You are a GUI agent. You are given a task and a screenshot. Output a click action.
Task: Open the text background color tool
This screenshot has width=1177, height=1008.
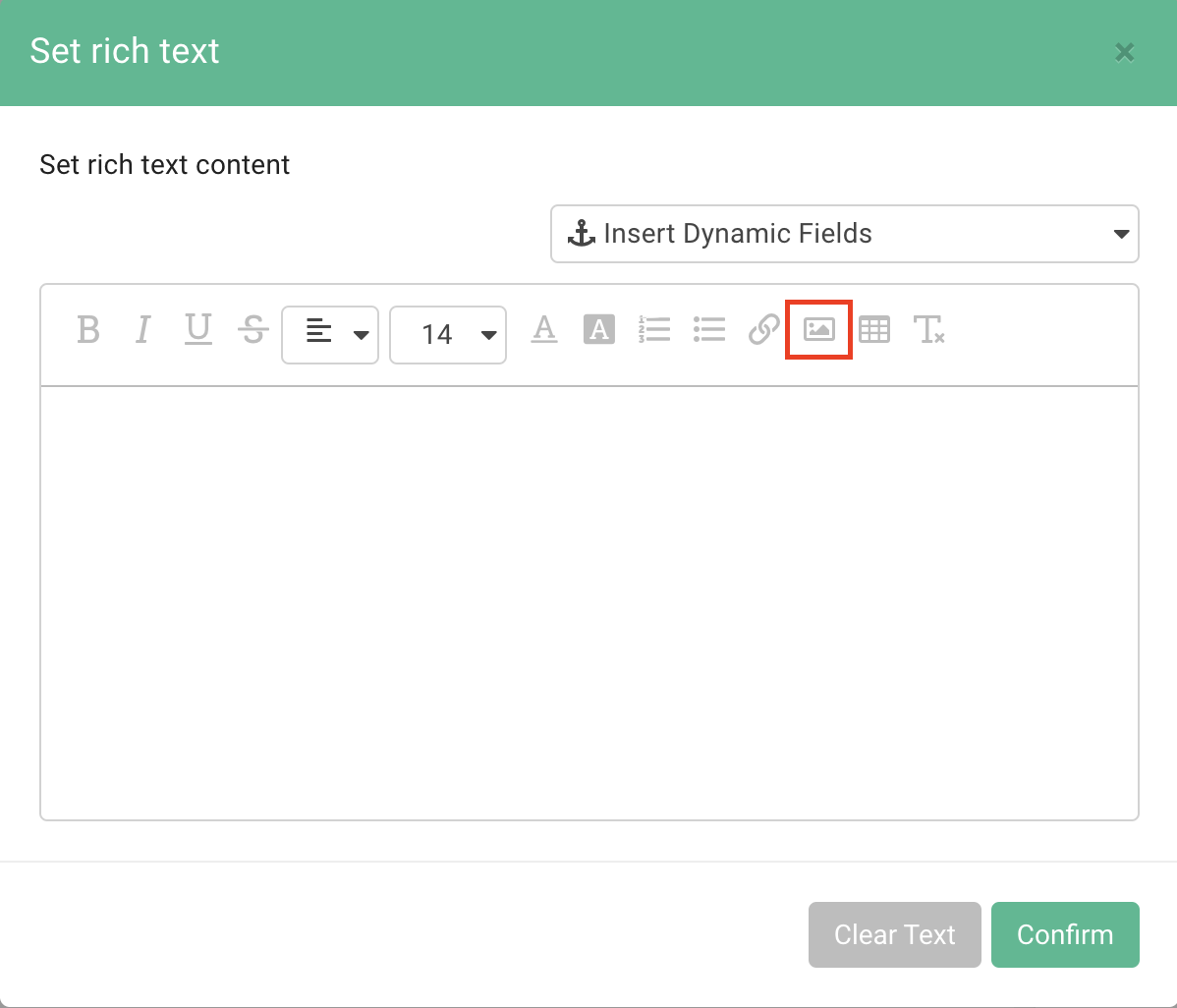click(599, 329)
